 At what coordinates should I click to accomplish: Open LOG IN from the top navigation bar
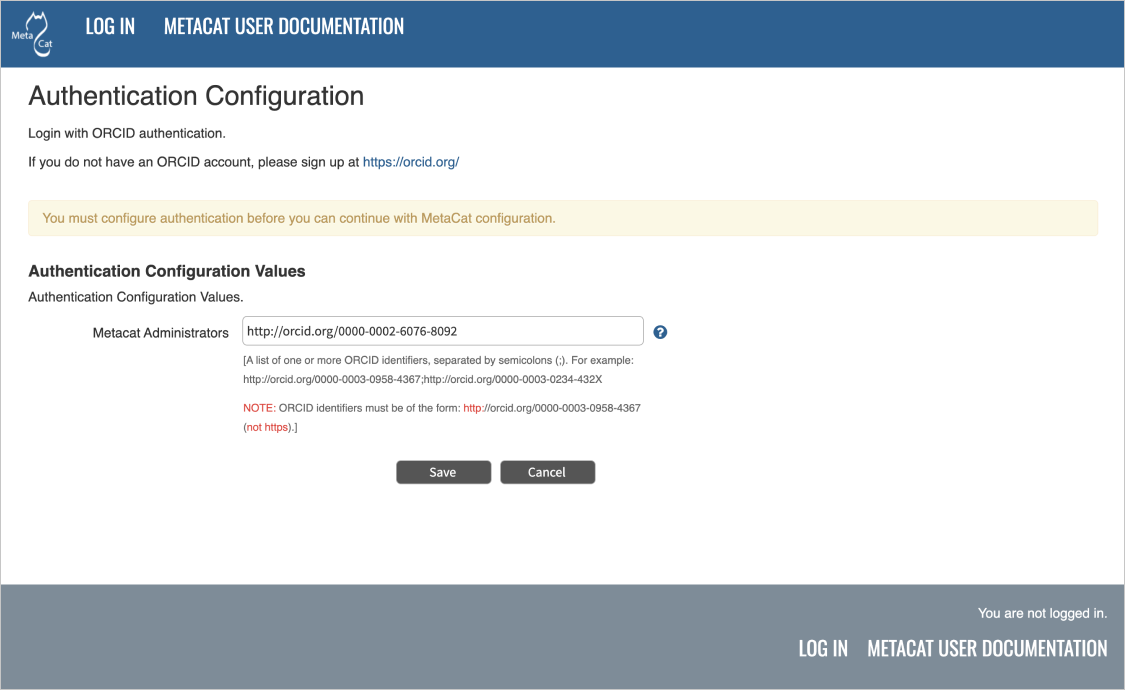110,26
